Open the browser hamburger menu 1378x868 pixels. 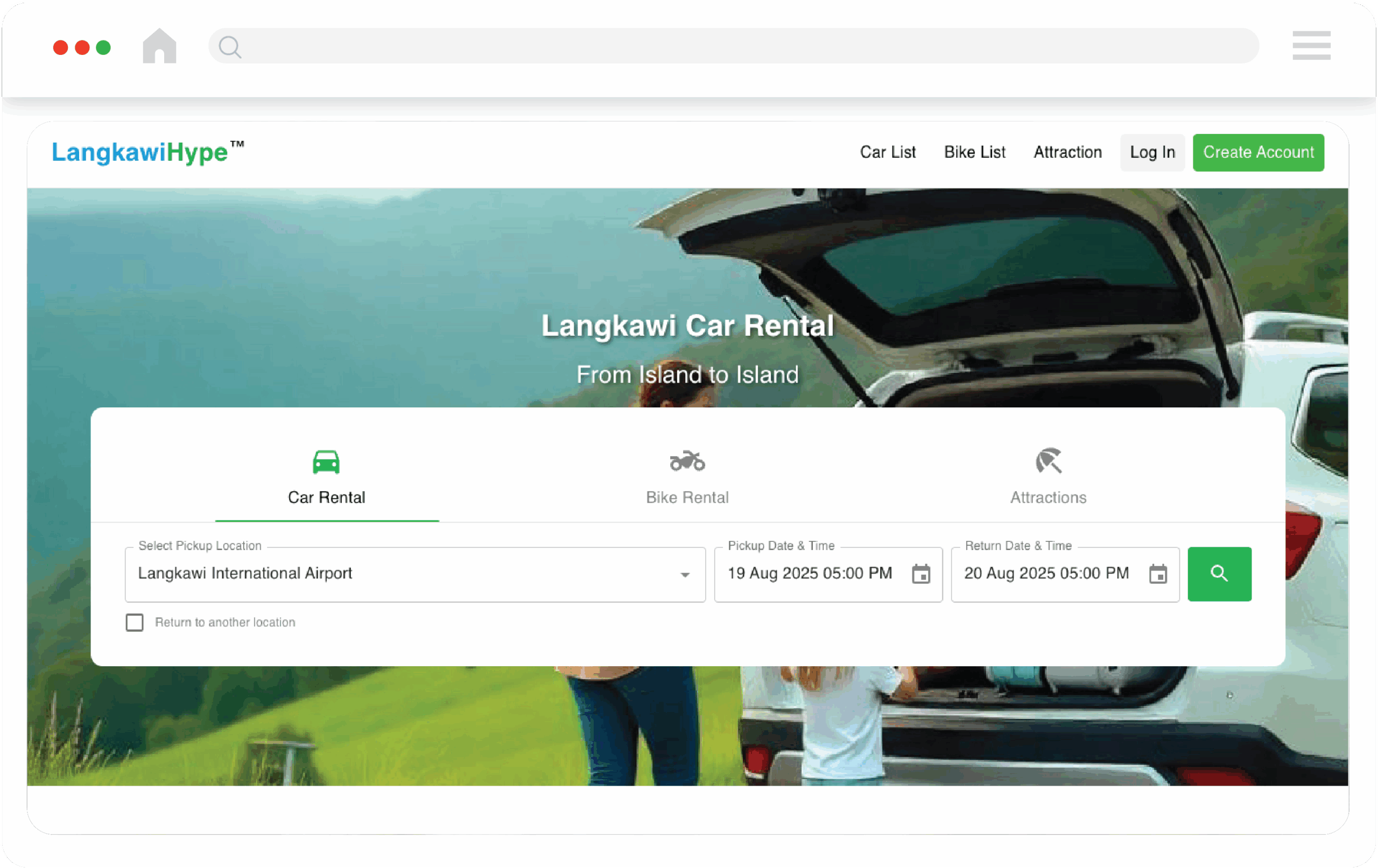point(1311,46)
